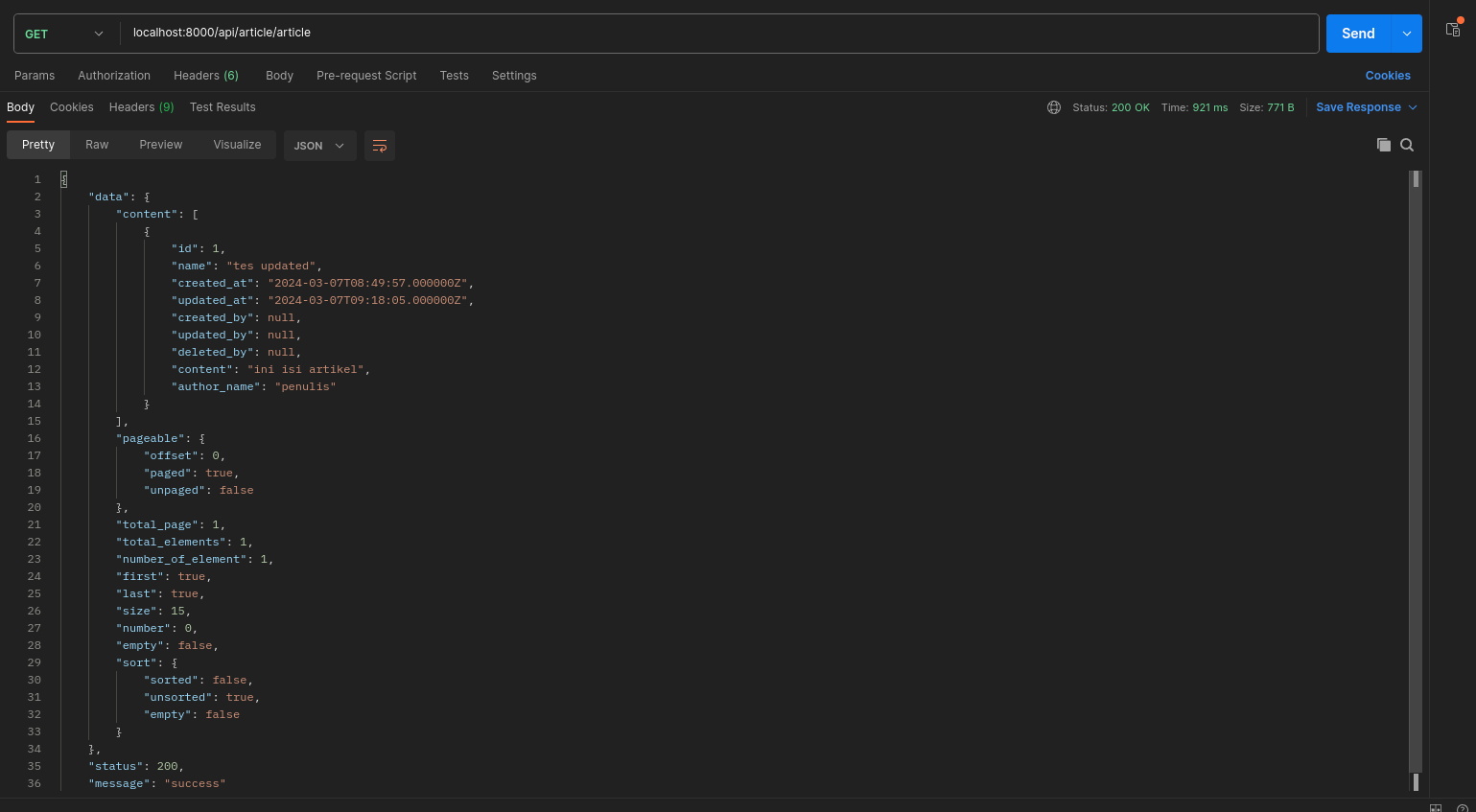Image resolution: width=1476 pixels, height=812 pixels.
Task: Click the help icon in bottom-right corner
Action: (x=1462, y=808)
